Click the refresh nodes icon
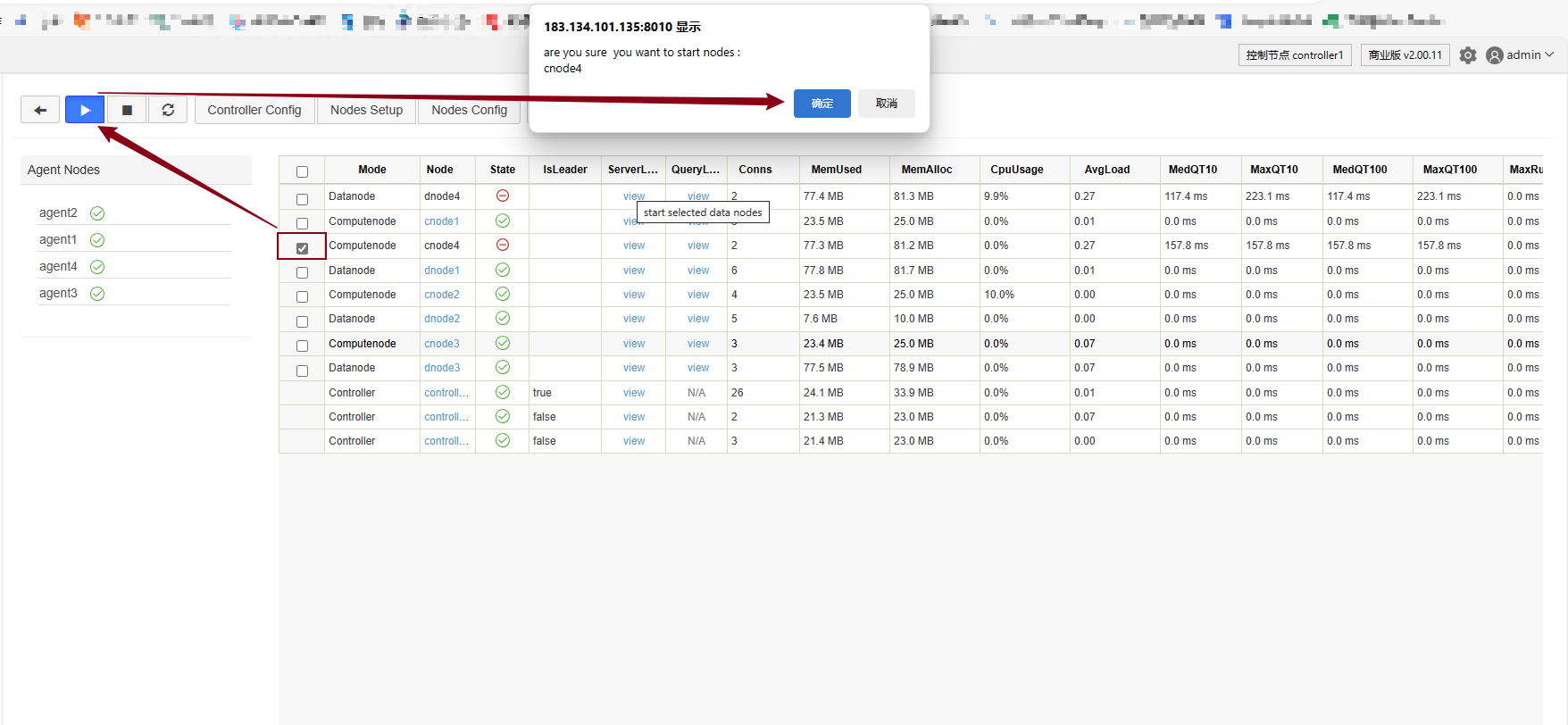Screen dimensions: 1568x725 (168, 110)
